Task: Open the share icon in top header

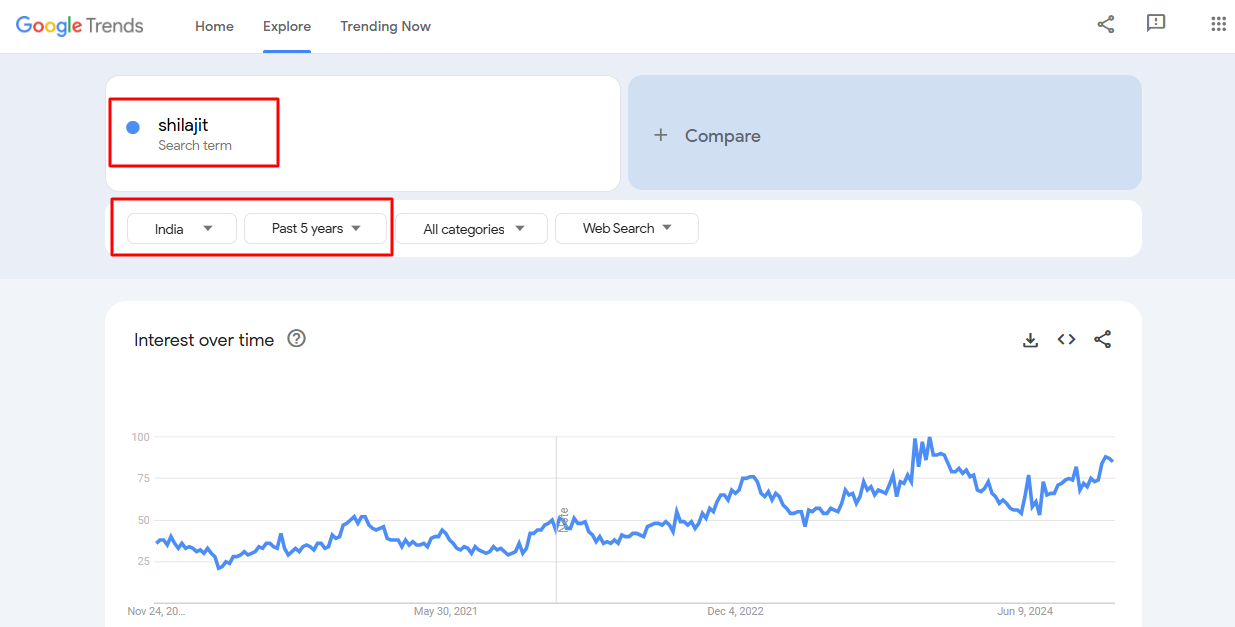Action: tap(1106, 25)
